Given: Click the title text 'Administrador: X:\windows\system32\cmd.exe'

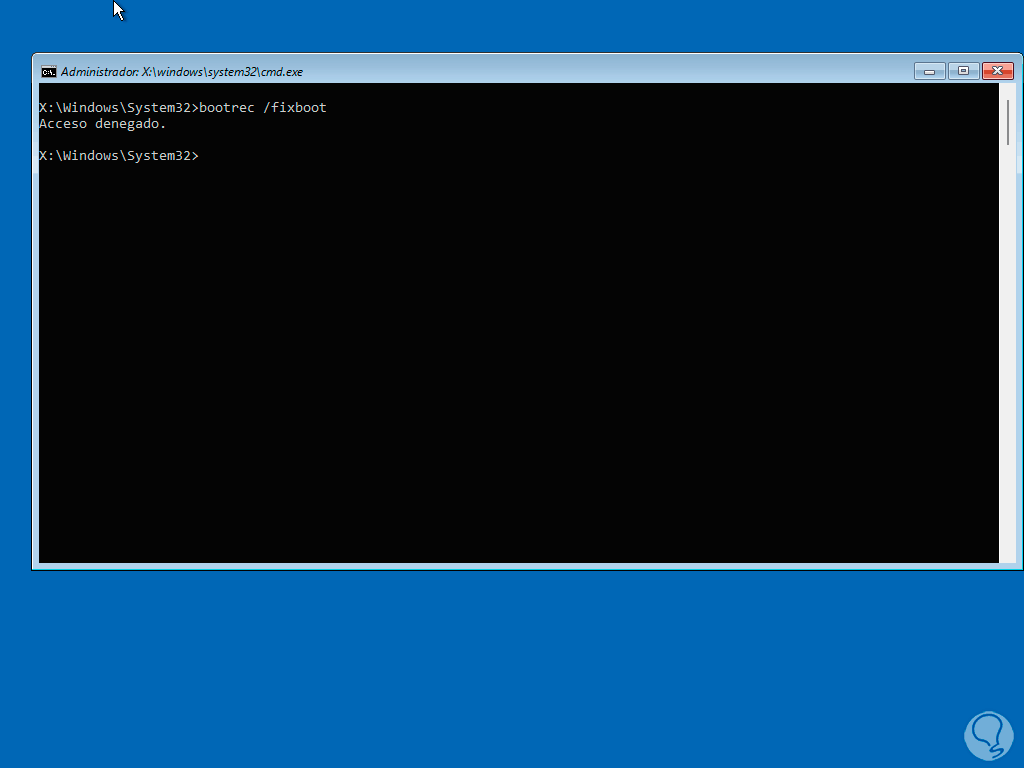Looking at the screenshot, I should click(x=182, y=72).
